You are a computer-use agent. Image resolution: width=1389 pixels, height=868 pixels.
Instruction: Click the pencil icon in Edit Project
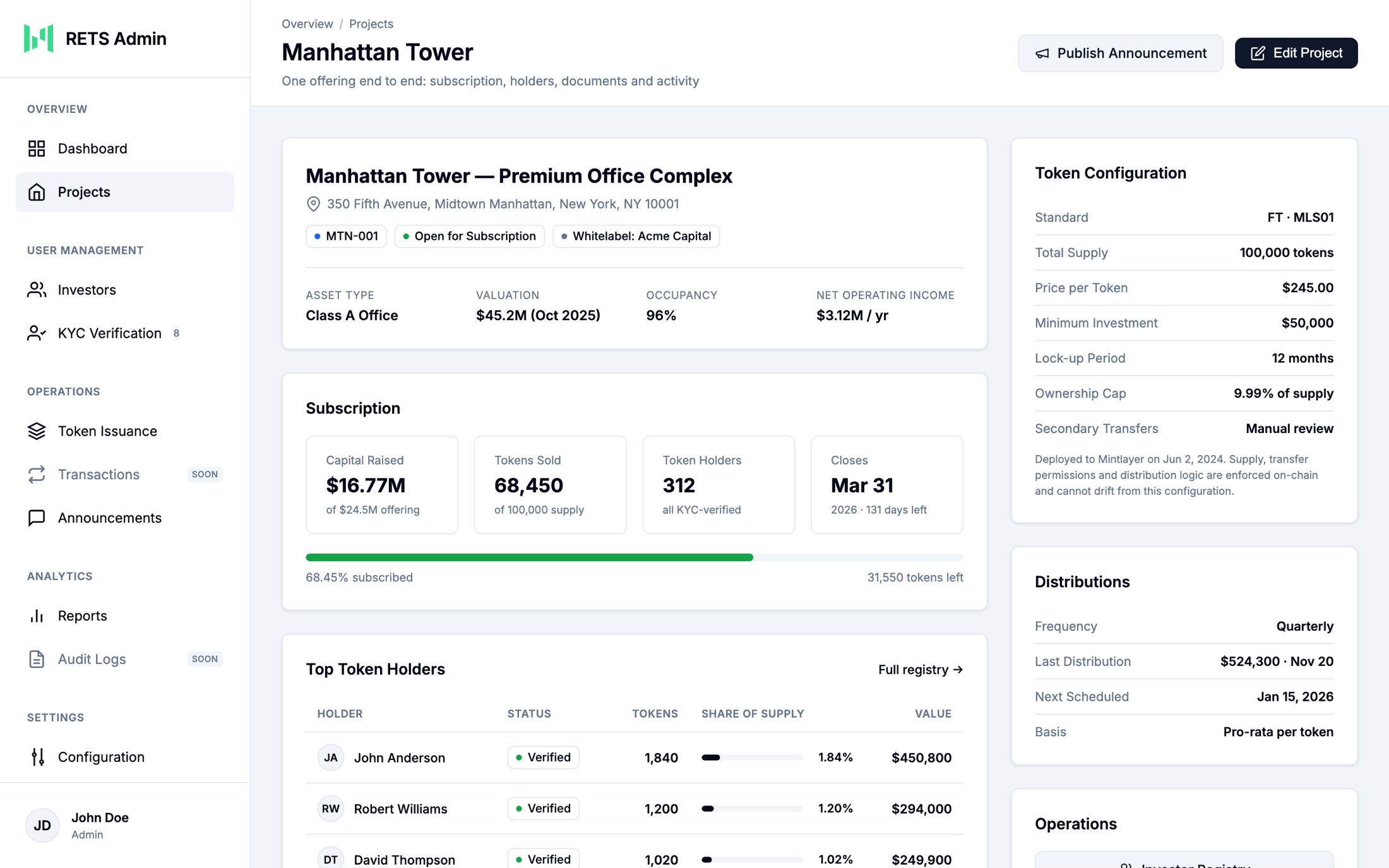[1258, 53]
